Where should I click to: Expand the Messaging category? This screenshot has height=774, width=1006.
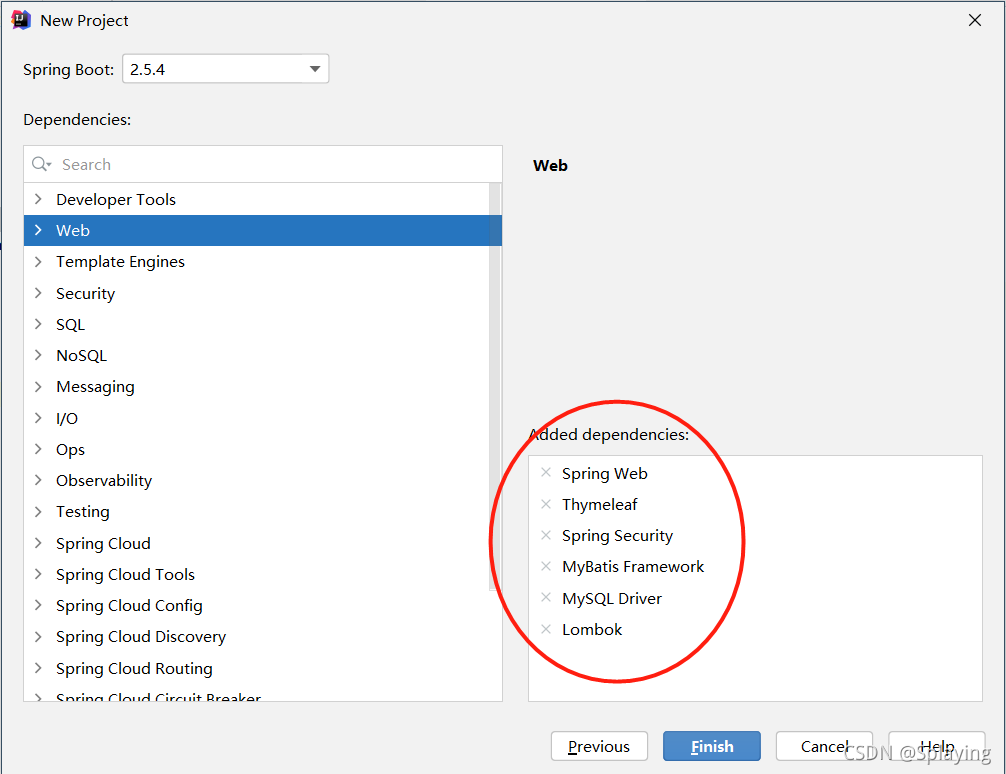(x=38, y=387)
